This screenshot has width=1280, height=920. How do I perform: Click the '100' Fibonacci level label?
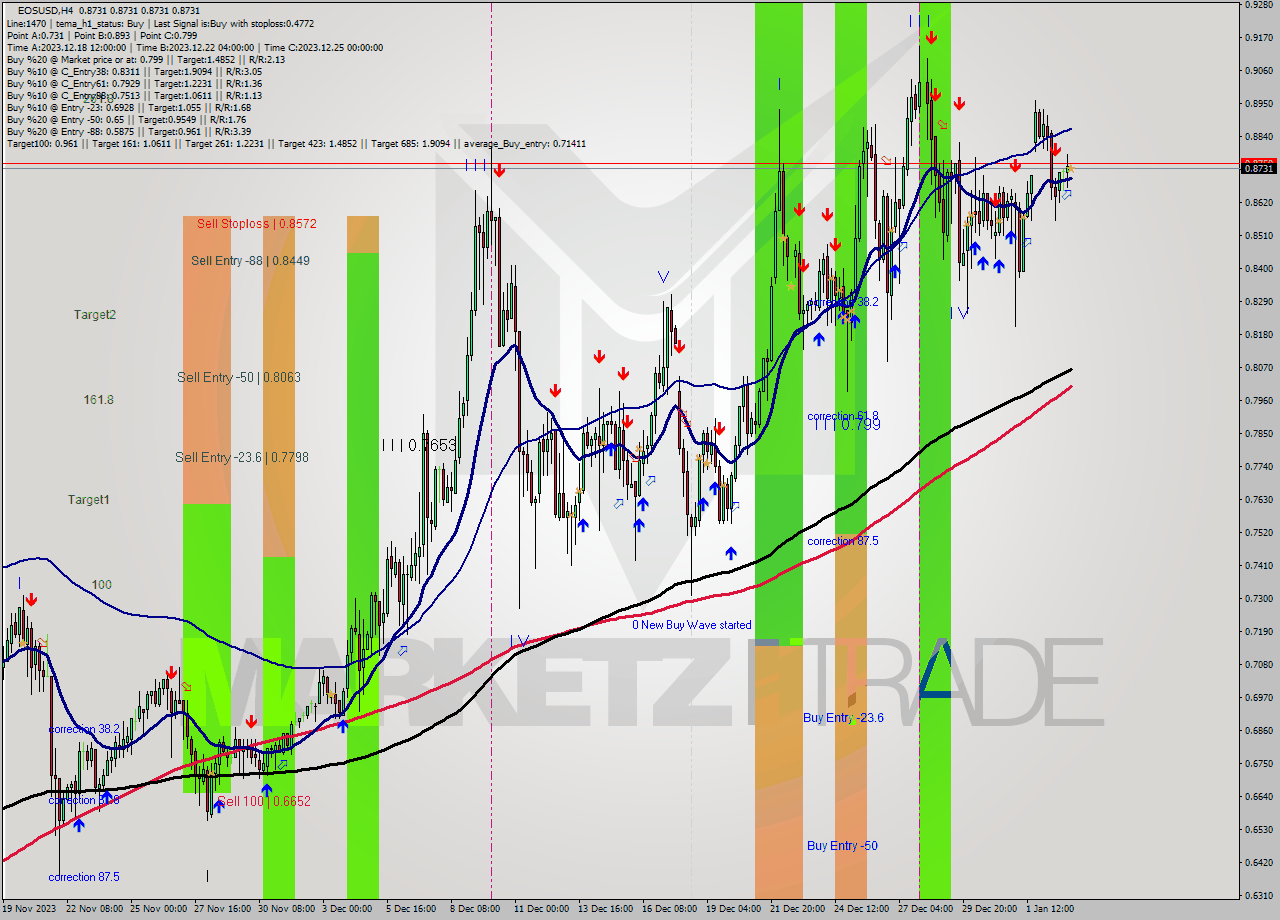tap(101, 584)
